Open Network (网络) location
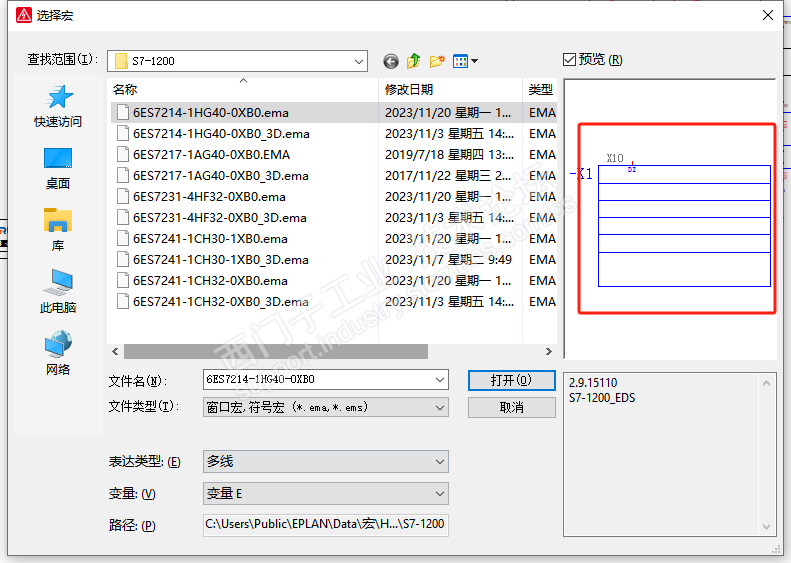This screenshot has height=563, width=791. (58, 353)
